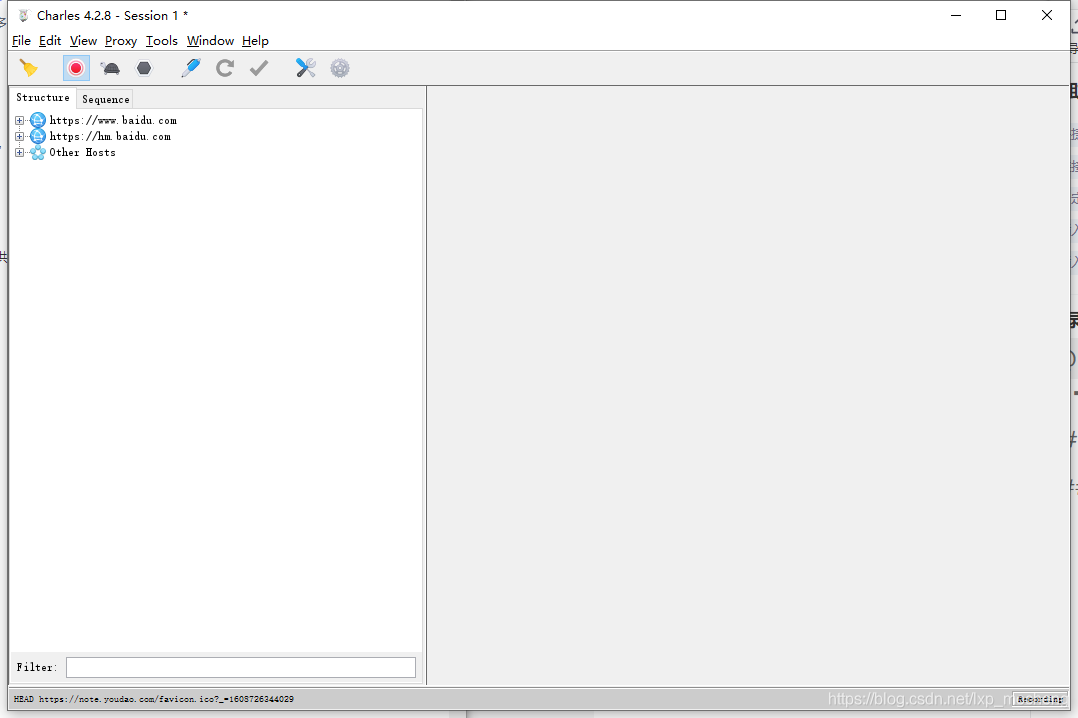
Task: Open the Tools menu
Action: pyautogui.click(x=162, y=41)
